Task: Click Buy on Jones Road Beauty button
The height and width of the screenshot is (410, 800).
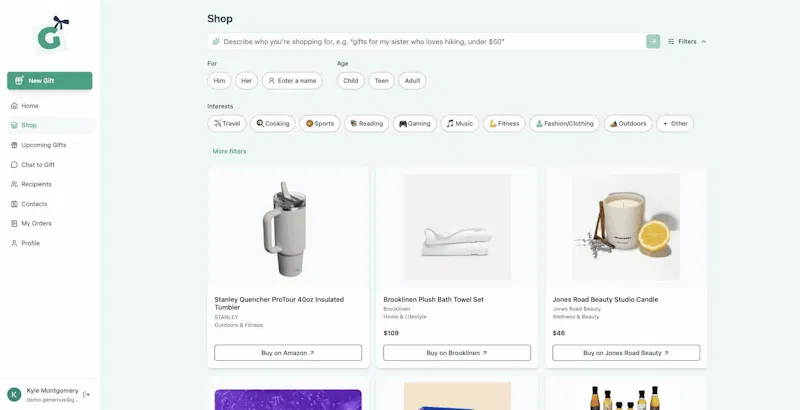Action: 626,353
